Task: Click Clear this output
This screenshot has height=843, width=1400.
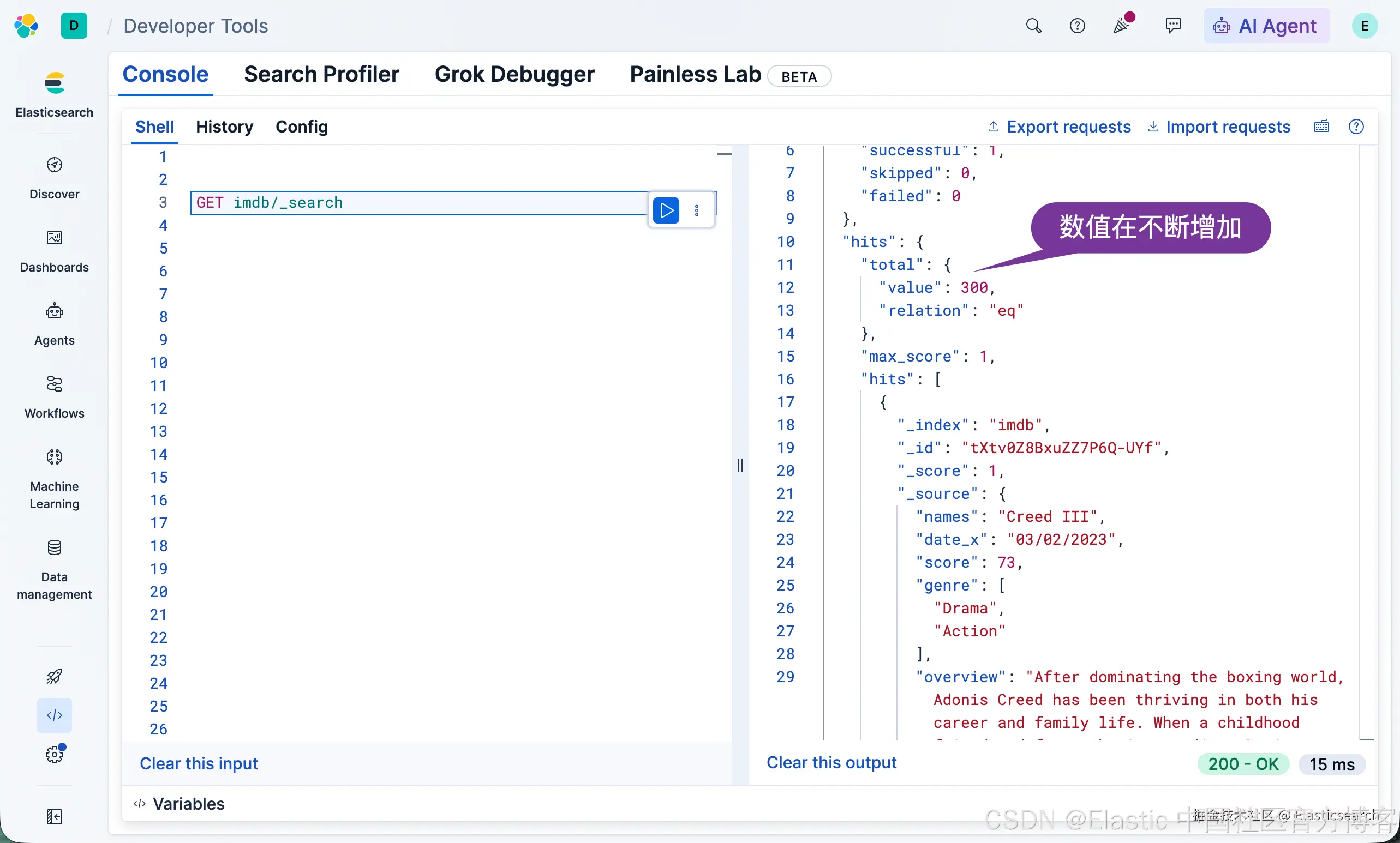Action: 831,762
